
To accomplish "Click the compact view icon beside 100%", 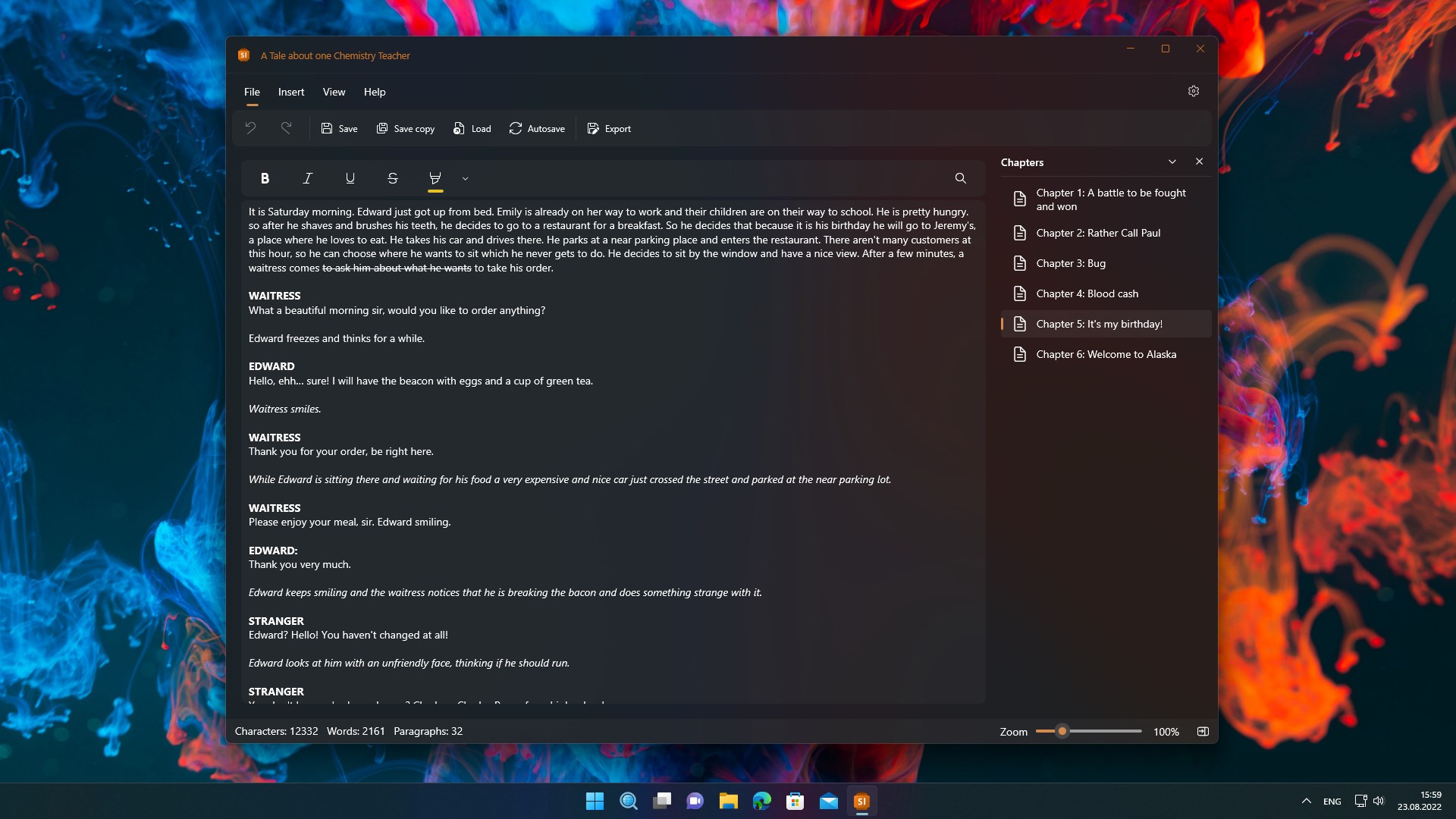I will [x=1203, y=731].
